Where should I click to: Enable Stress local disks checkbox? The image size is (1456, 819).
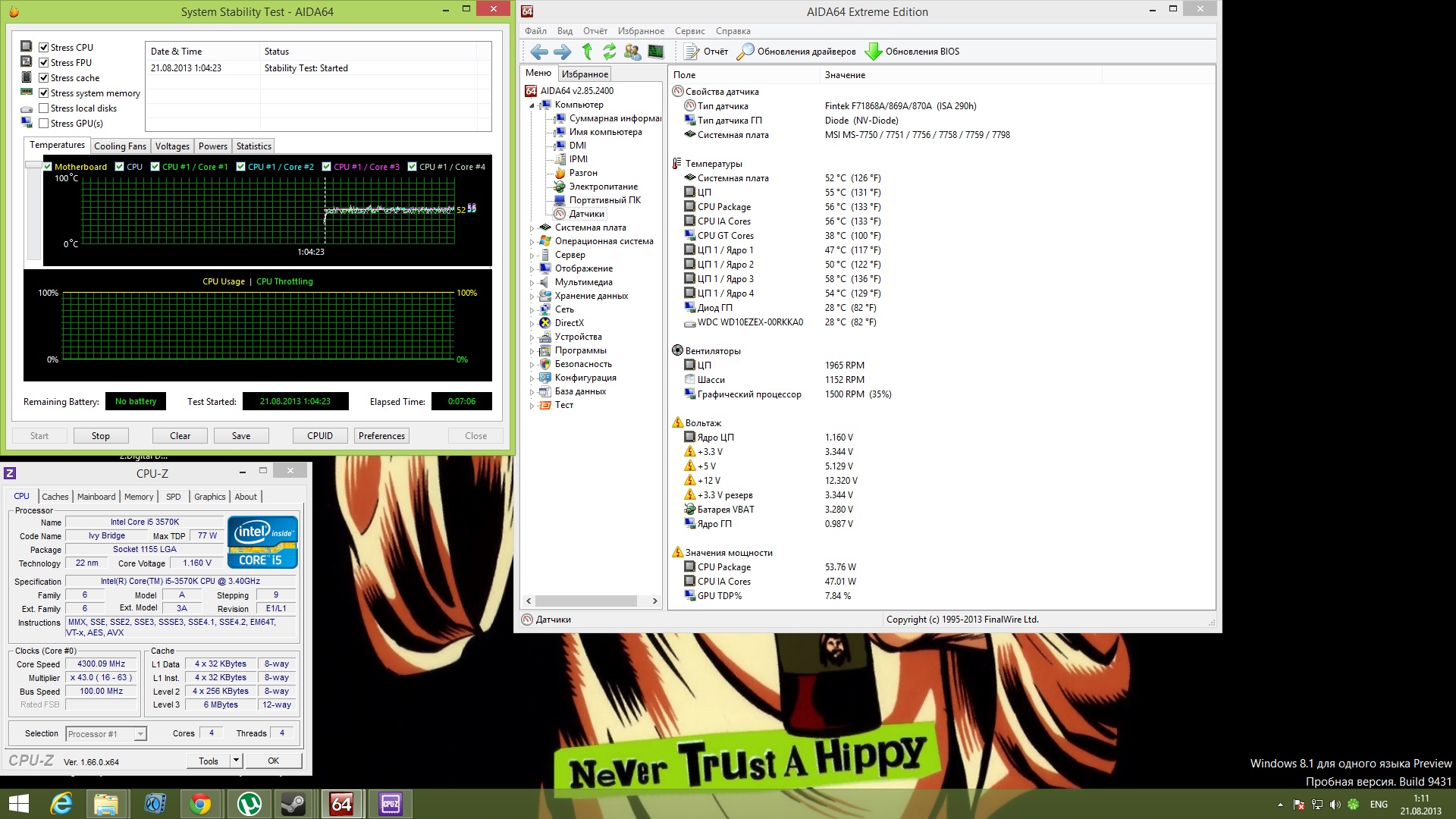(44, 108)
